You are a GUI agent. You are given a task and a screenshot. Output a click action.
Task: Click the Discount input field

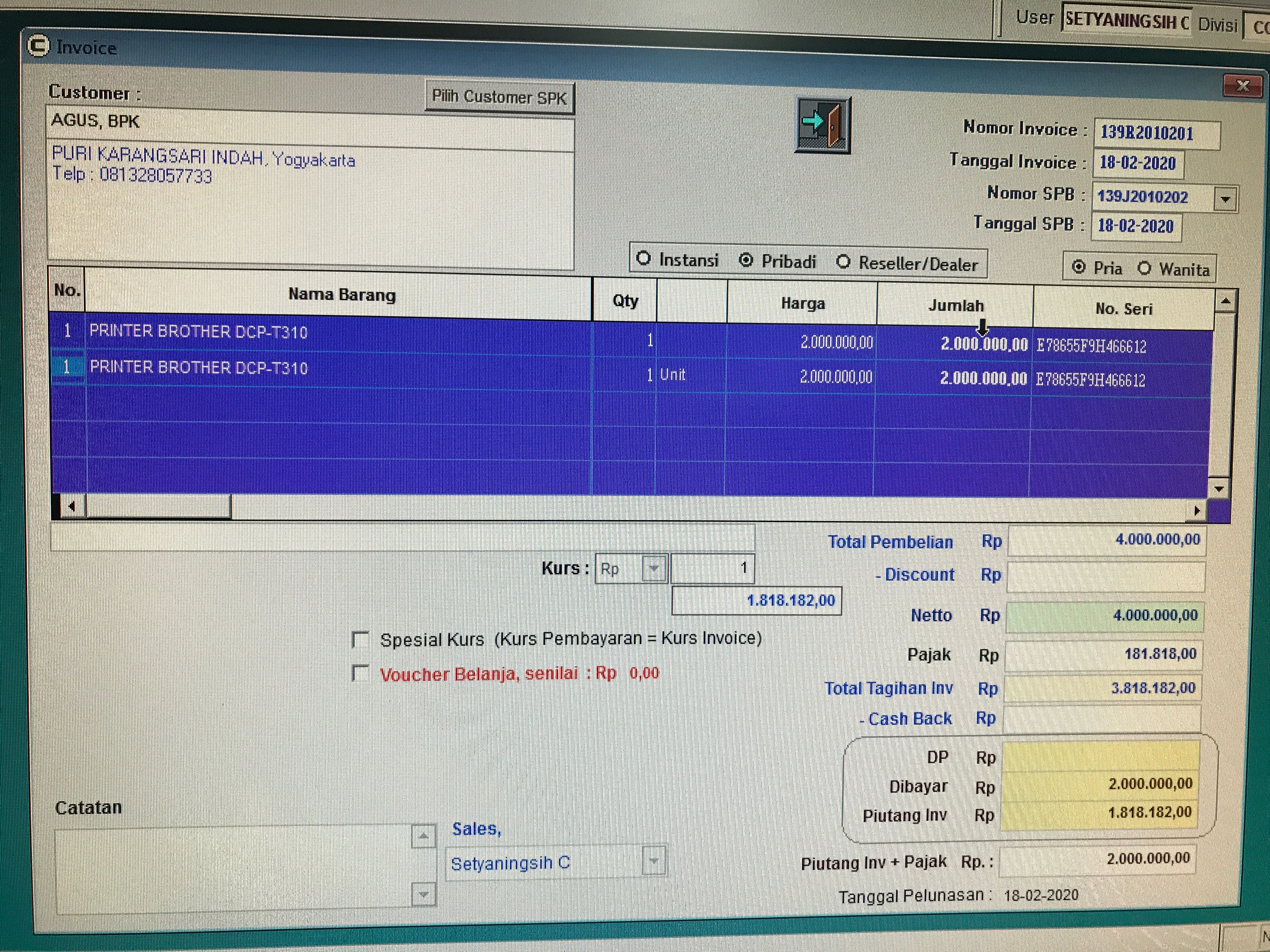(x=1106, y=576)
